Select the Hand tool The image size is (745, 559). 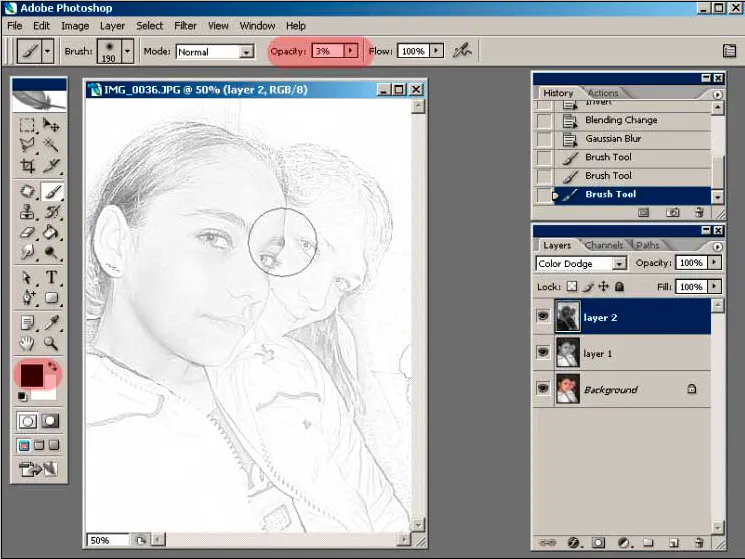pos(27,343)
